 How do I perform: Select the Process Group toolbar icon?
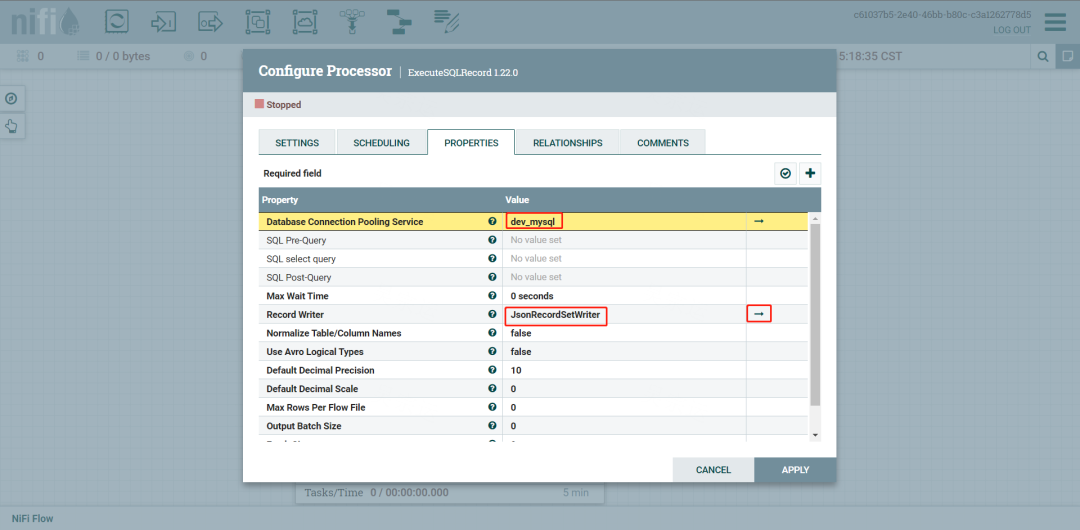[x=258, y=22]
